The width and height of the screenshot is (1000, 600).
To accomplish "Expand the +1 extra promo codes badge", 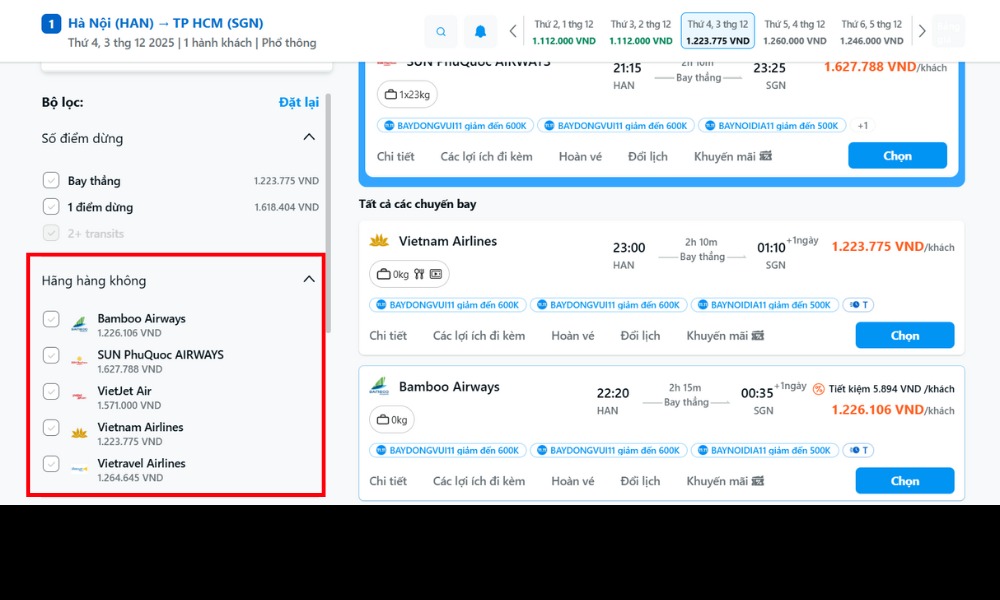I will coord(862,126).
